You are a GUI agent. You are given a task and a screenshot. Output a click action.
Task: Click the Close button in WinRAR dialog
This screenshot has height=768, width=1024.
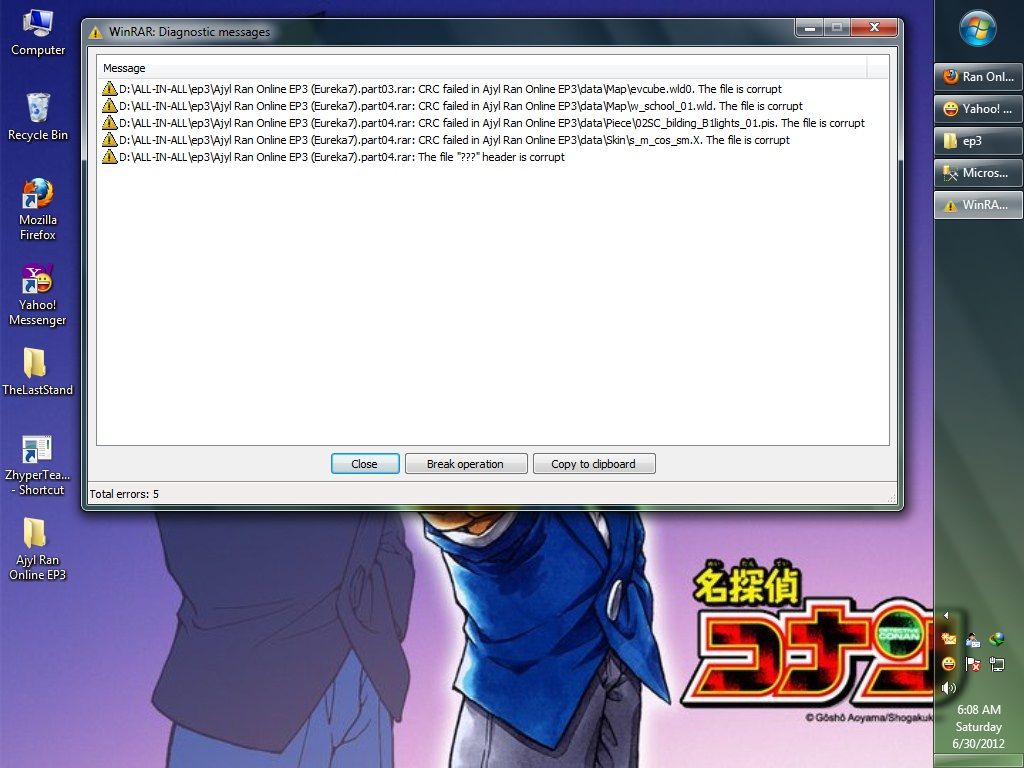coord(365,464)
